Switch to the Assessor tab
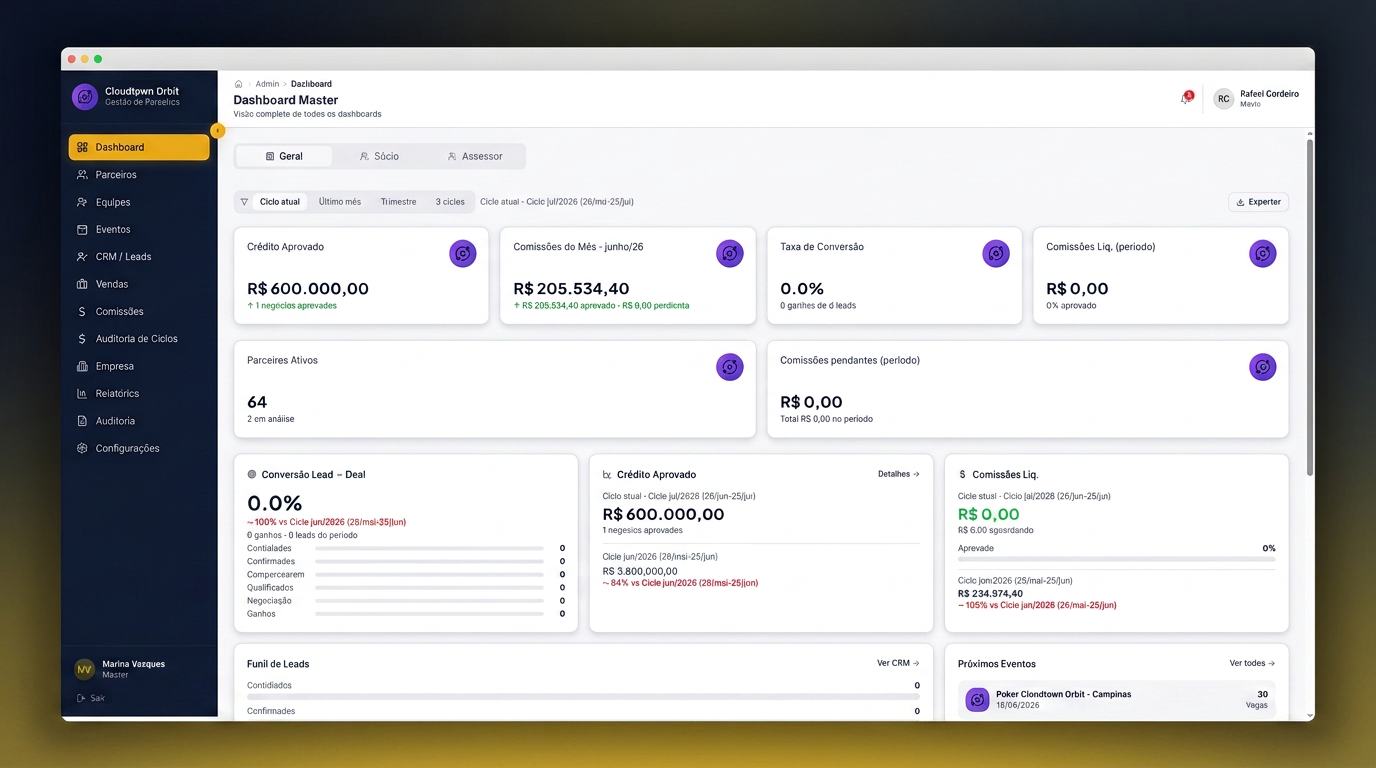This screenshot has width=1376, height=768. point(475,156)
